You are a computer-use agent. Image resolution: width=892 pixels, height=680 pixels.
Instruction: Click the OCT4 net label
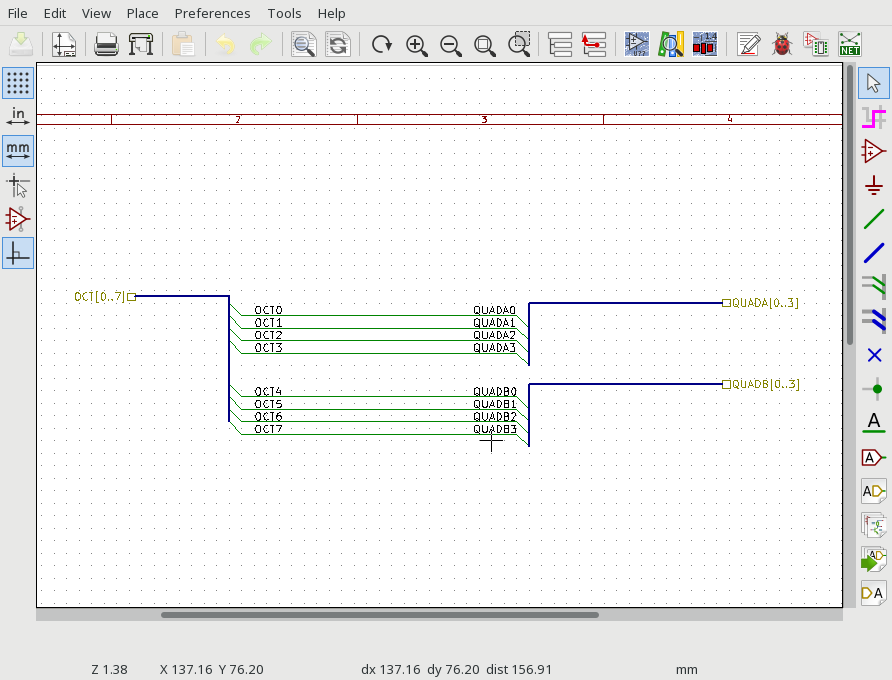point(268,391)
